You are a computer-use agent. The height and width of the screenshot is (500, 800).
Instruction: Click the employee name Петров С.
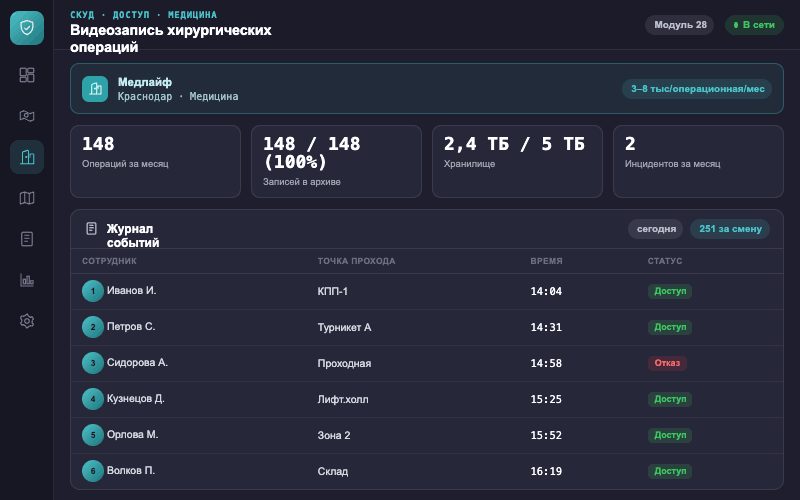click(131, 327)
